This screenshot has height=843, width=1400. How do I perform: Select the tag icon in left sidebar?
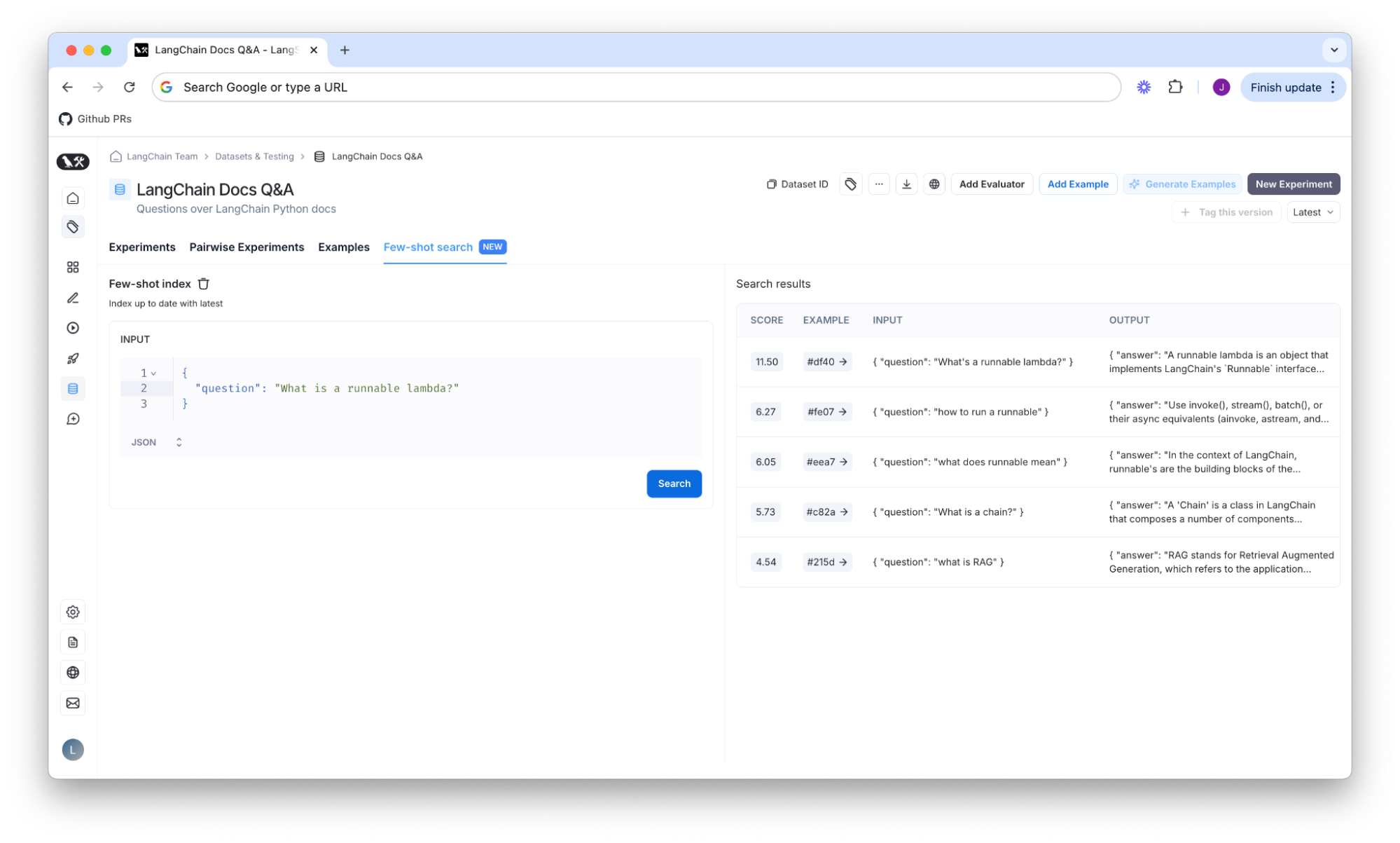(x=73, y=227)
